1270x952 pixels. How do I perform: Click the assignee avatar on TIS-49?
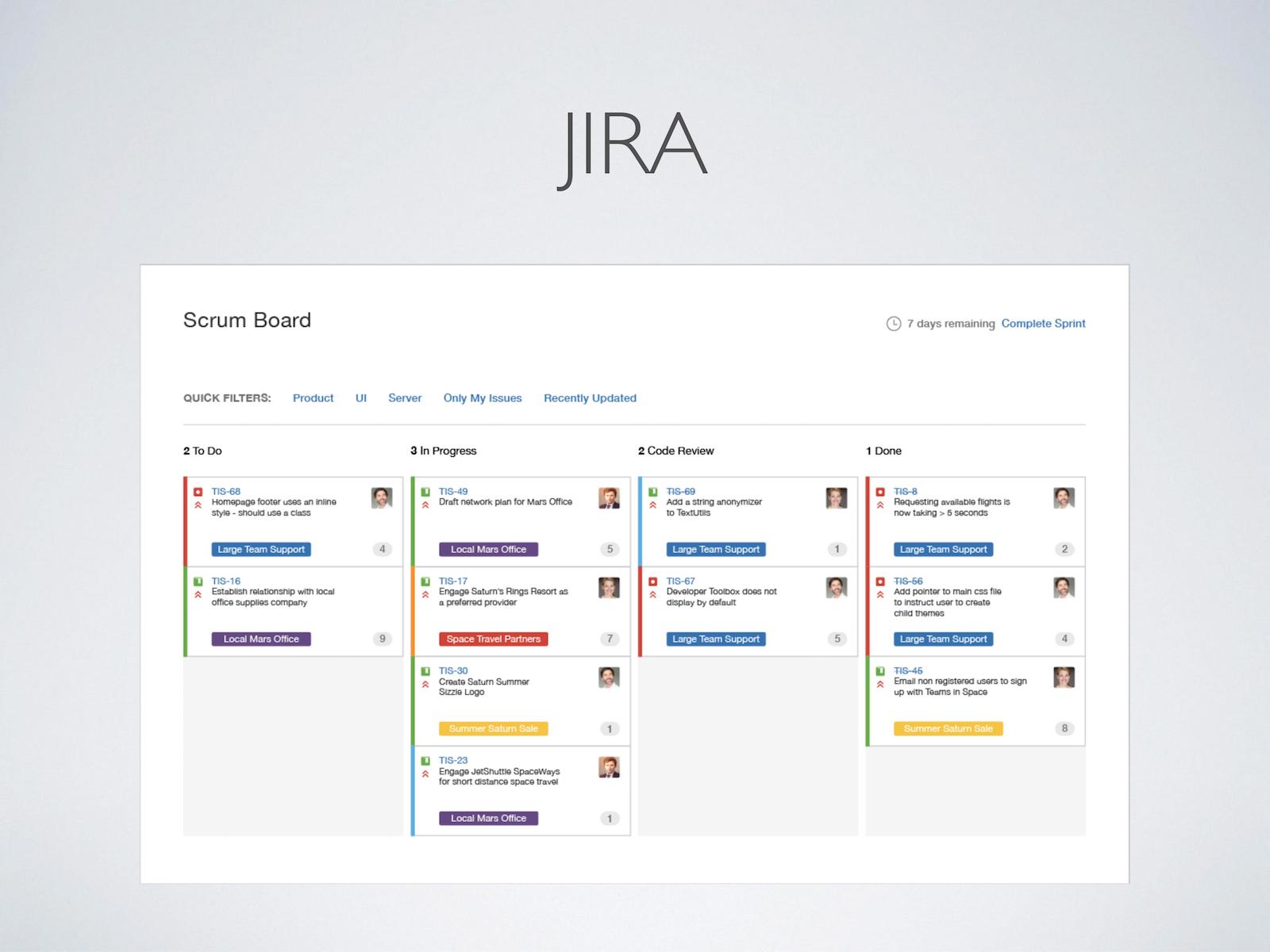(x=609, y=498)
